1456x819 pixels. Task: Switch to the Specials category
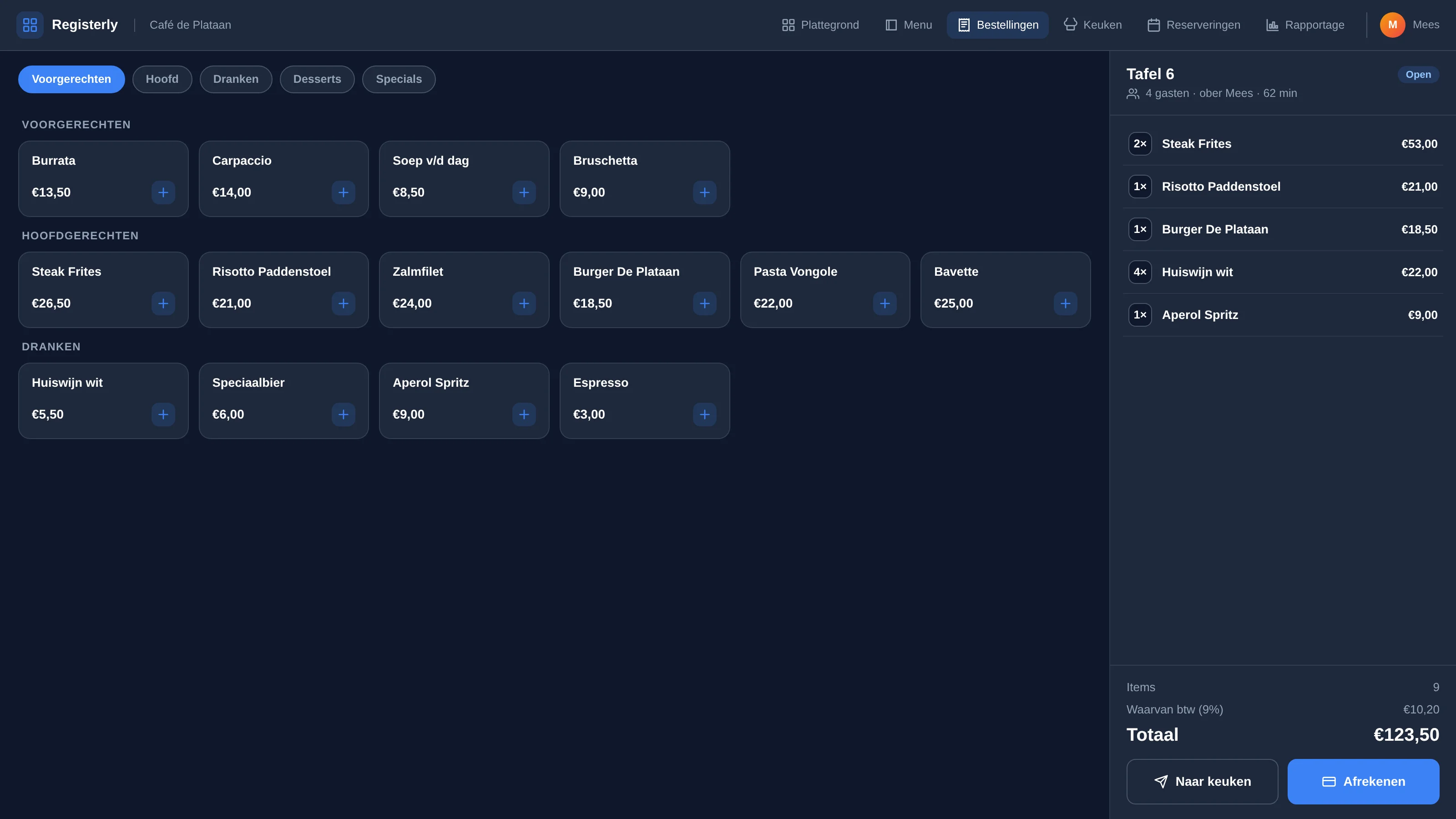399,79
